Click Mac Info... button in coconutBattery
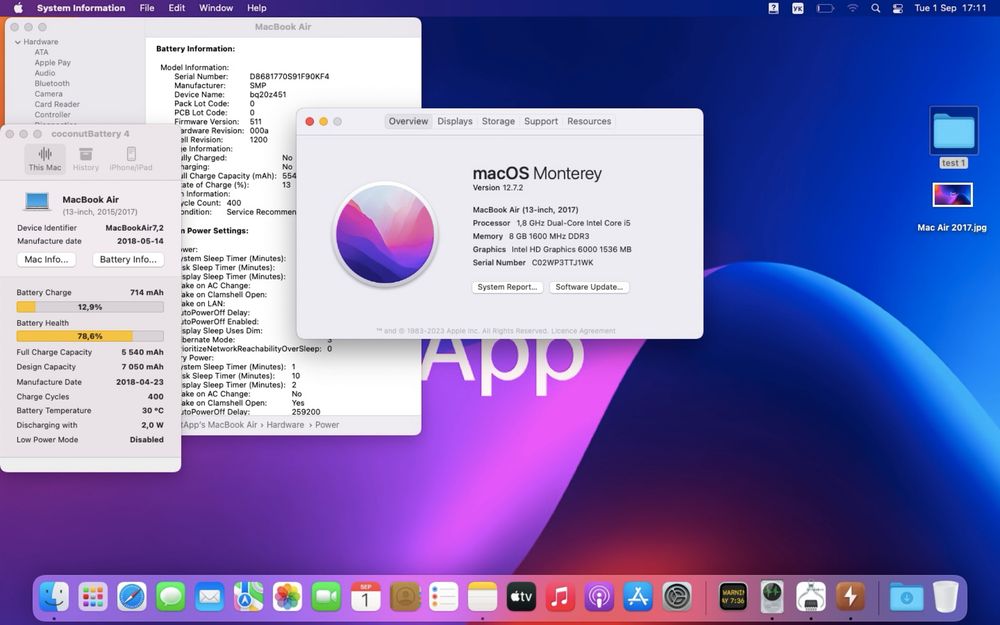 tap(46, 260)
